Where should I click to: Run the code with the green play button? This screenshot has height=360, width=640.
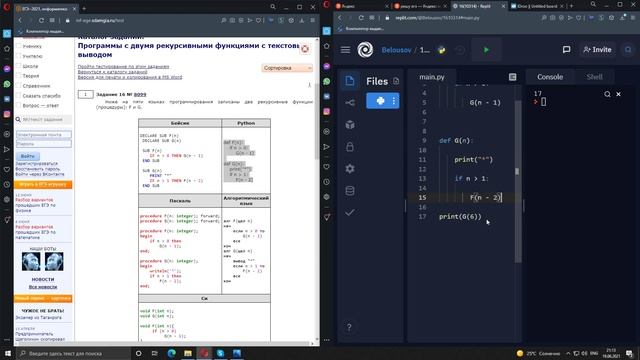486,50
